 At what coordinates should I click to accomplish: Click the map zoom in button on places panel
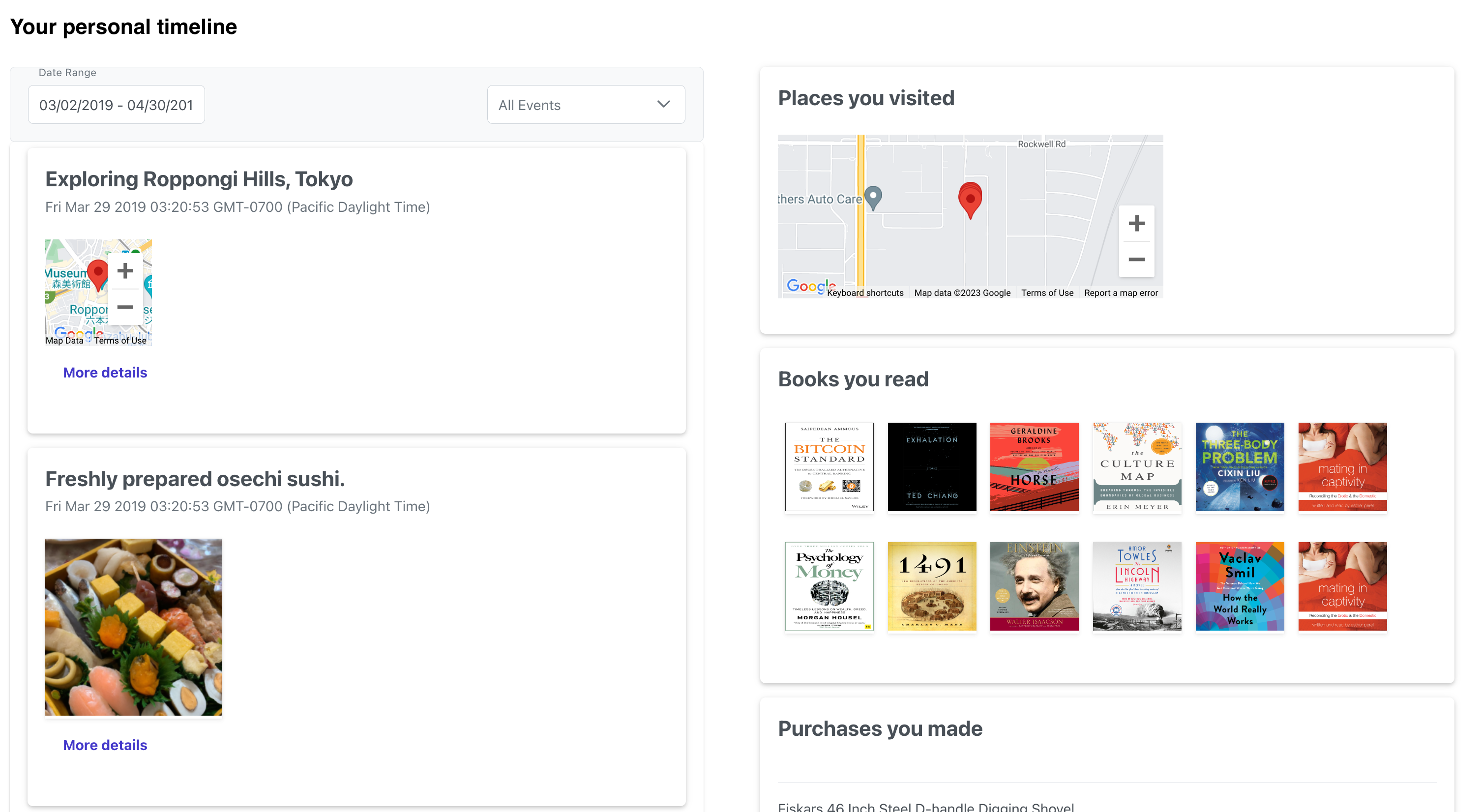(x=1137, y=223)
